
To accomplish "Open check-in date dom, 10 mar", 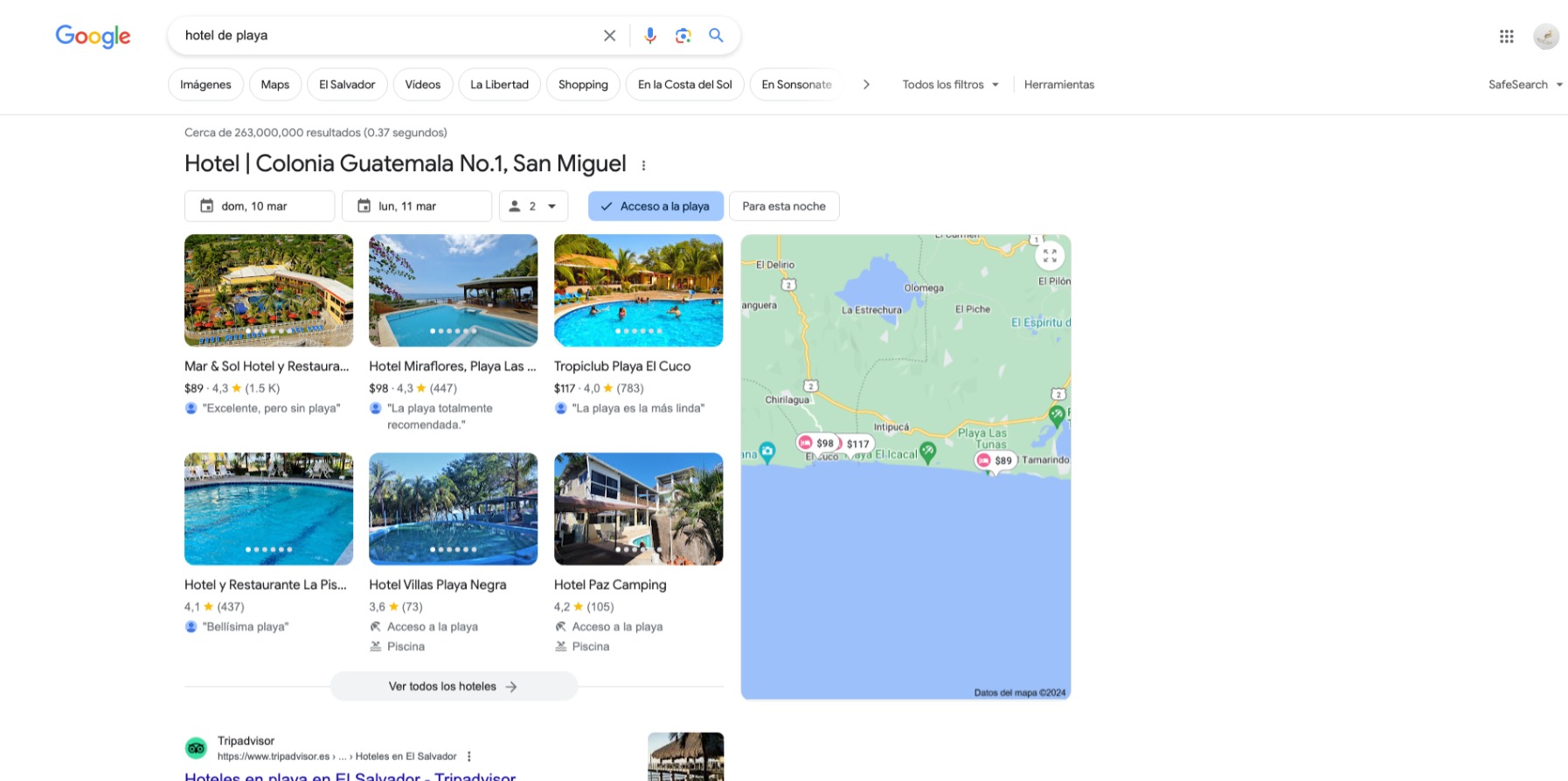I will click(x=260, y=206).
